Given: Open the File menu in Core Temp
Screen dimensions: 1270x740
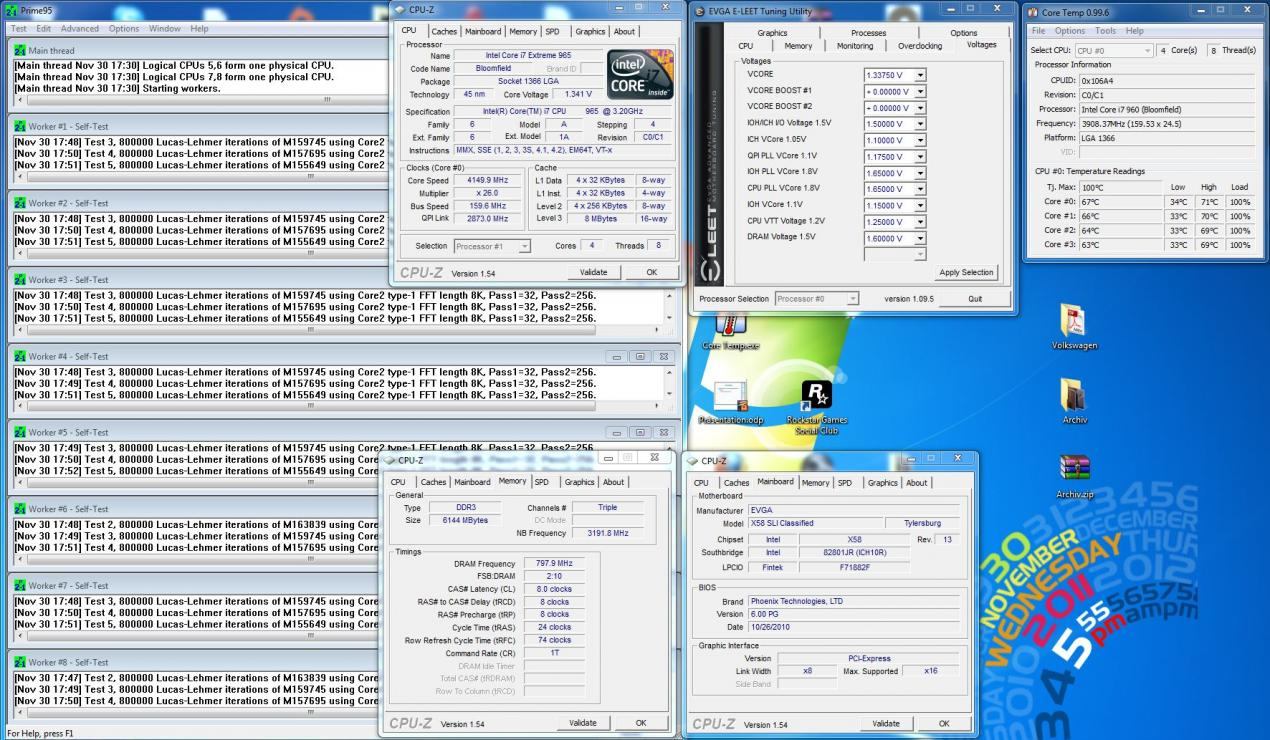Looking at the screenshot, I should click(1039, 31).
